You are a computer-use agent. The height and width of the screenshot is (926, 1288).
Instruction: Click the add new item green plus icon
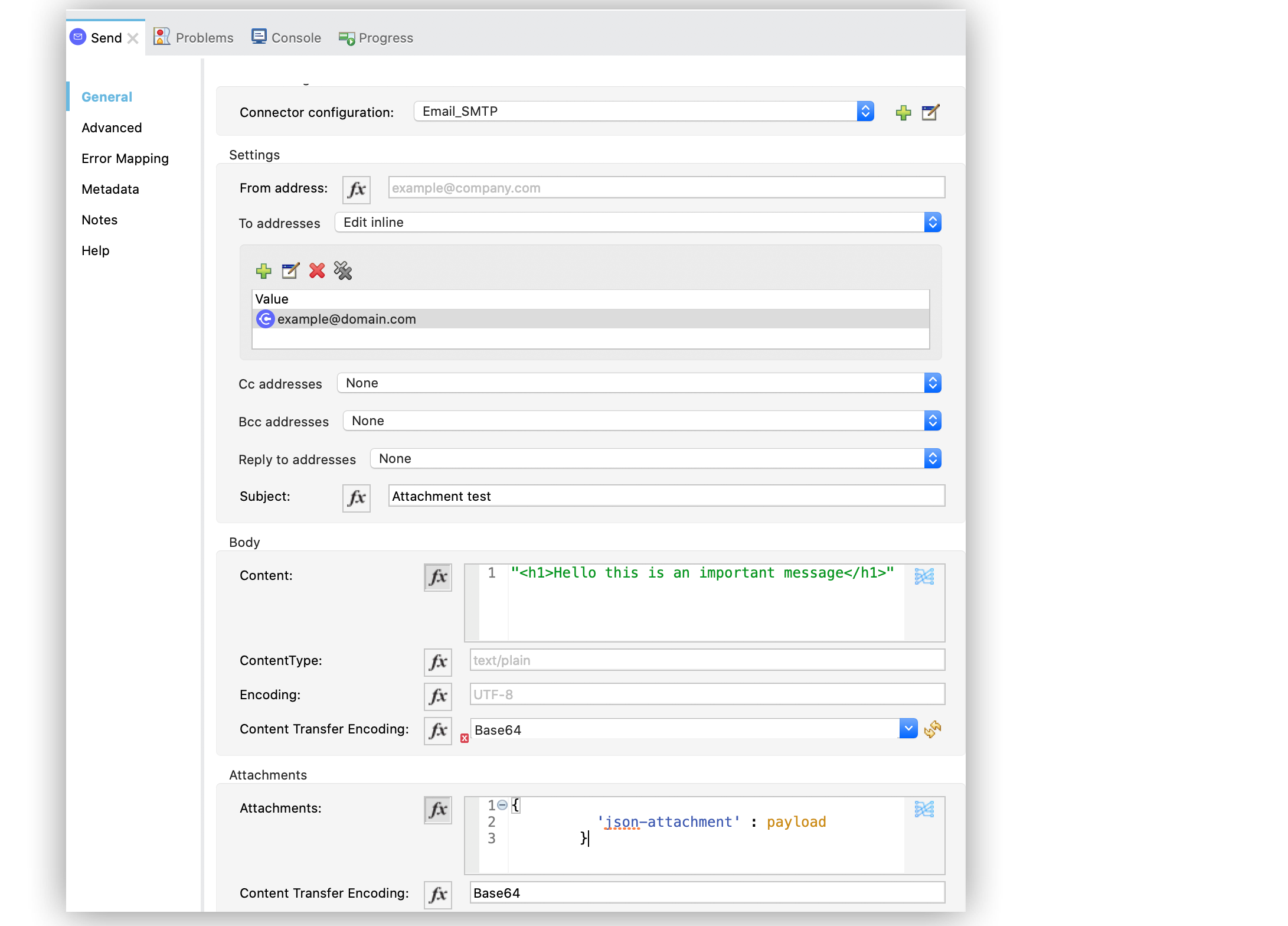click(264, 271)
